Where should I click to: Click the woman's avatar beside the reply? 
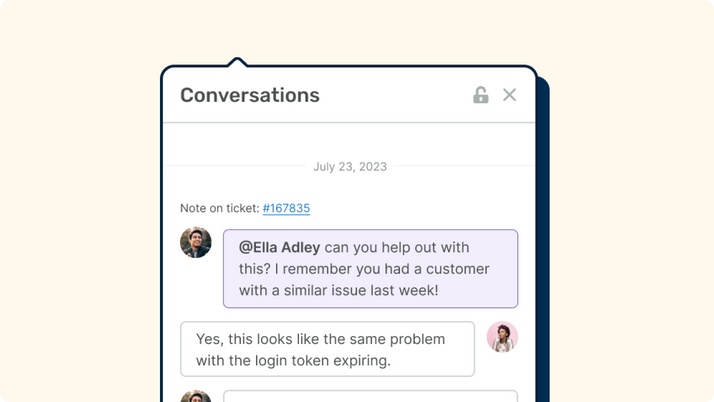click(502, 337)
